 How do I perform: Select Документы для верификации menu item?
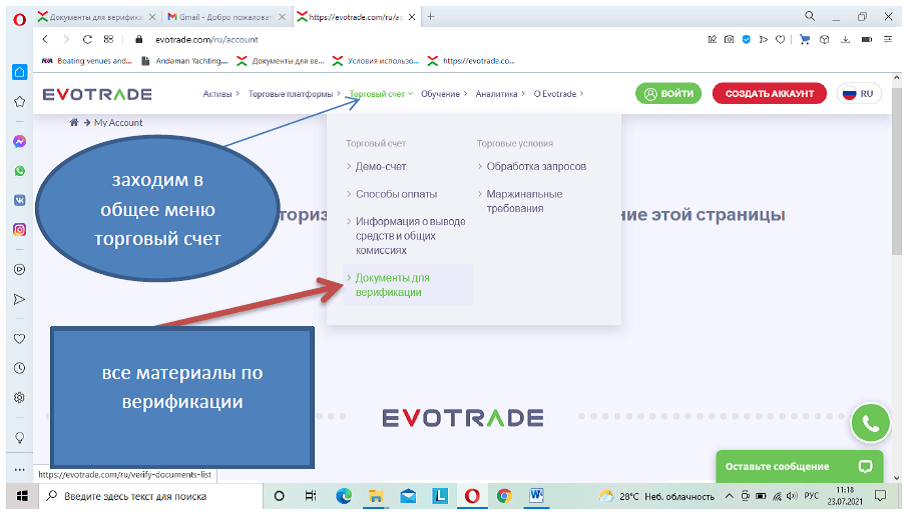point(393,285)
